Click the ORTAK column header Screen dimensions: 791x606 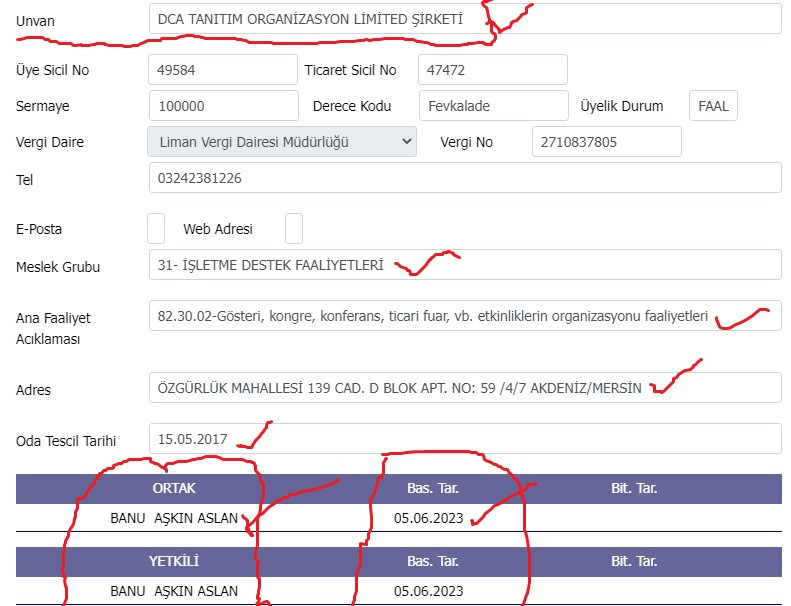pos(174,488)
